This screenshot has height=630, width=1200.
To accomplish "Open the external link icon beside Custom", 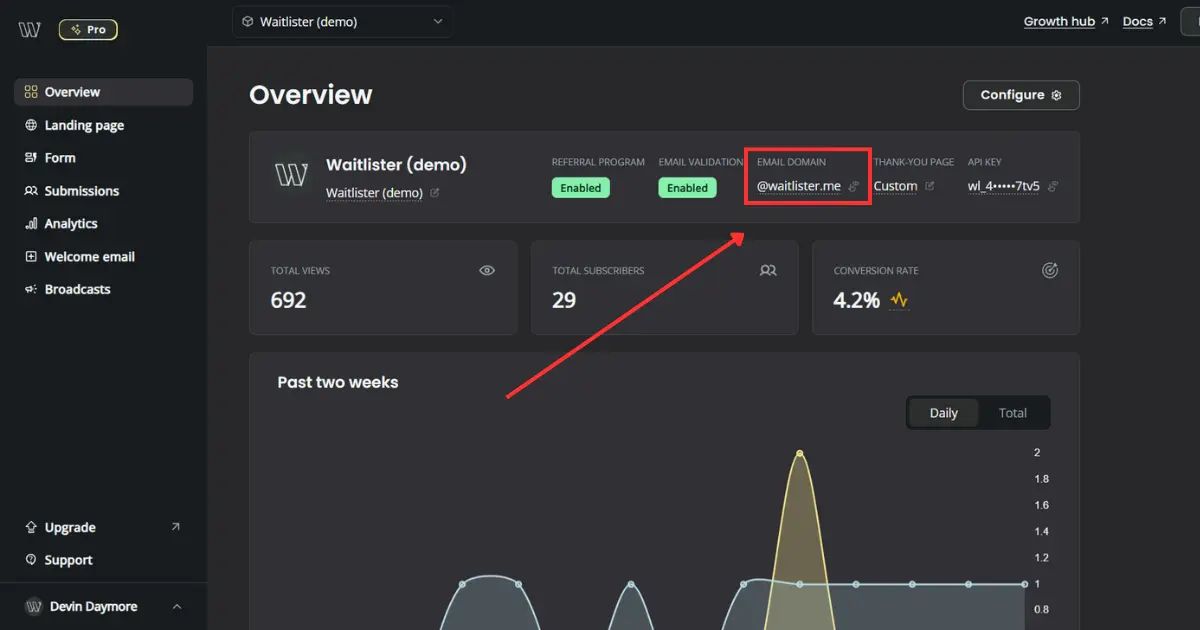I will (930, 186).
